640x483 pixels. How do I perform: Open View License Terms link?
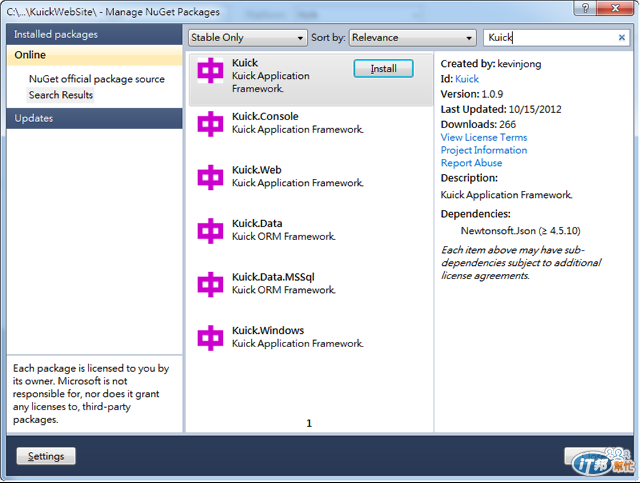pos(484,137)
